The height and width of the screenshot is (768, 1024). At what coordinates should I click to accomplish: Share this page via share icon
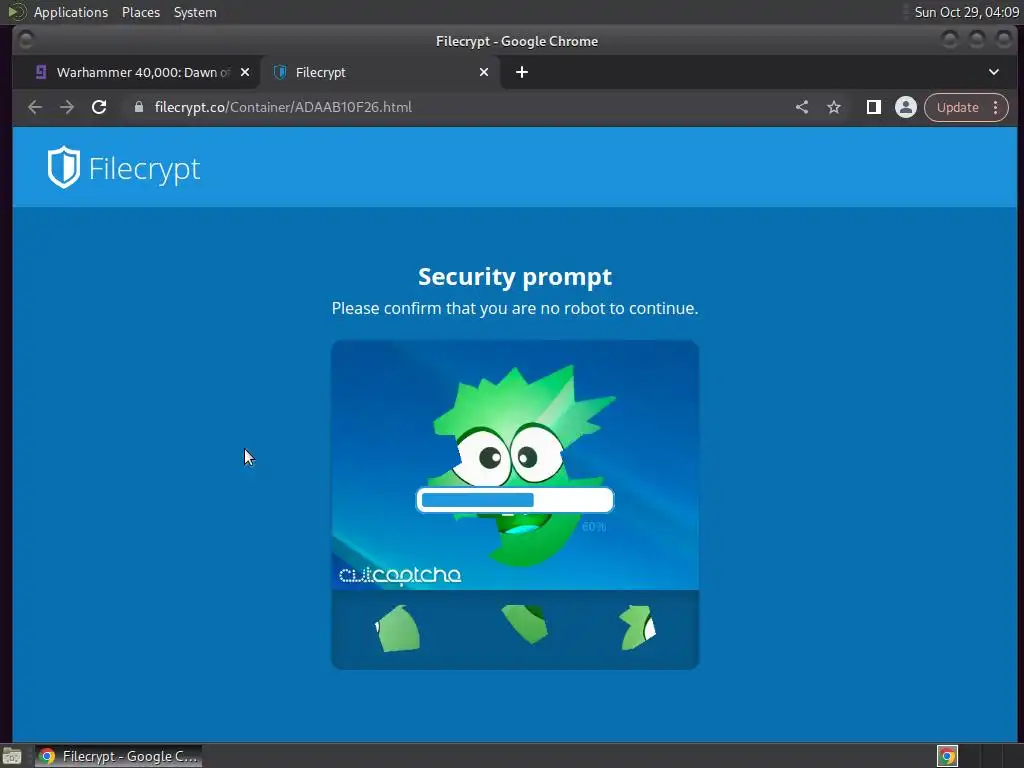pyautogui.click(x=802, y=107)
